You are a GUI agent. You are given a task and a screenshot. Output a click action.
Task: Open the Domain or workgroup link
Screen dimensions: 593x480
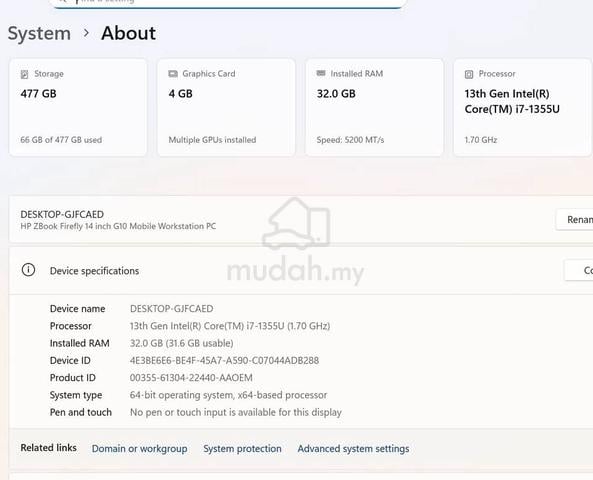point(140,449)
